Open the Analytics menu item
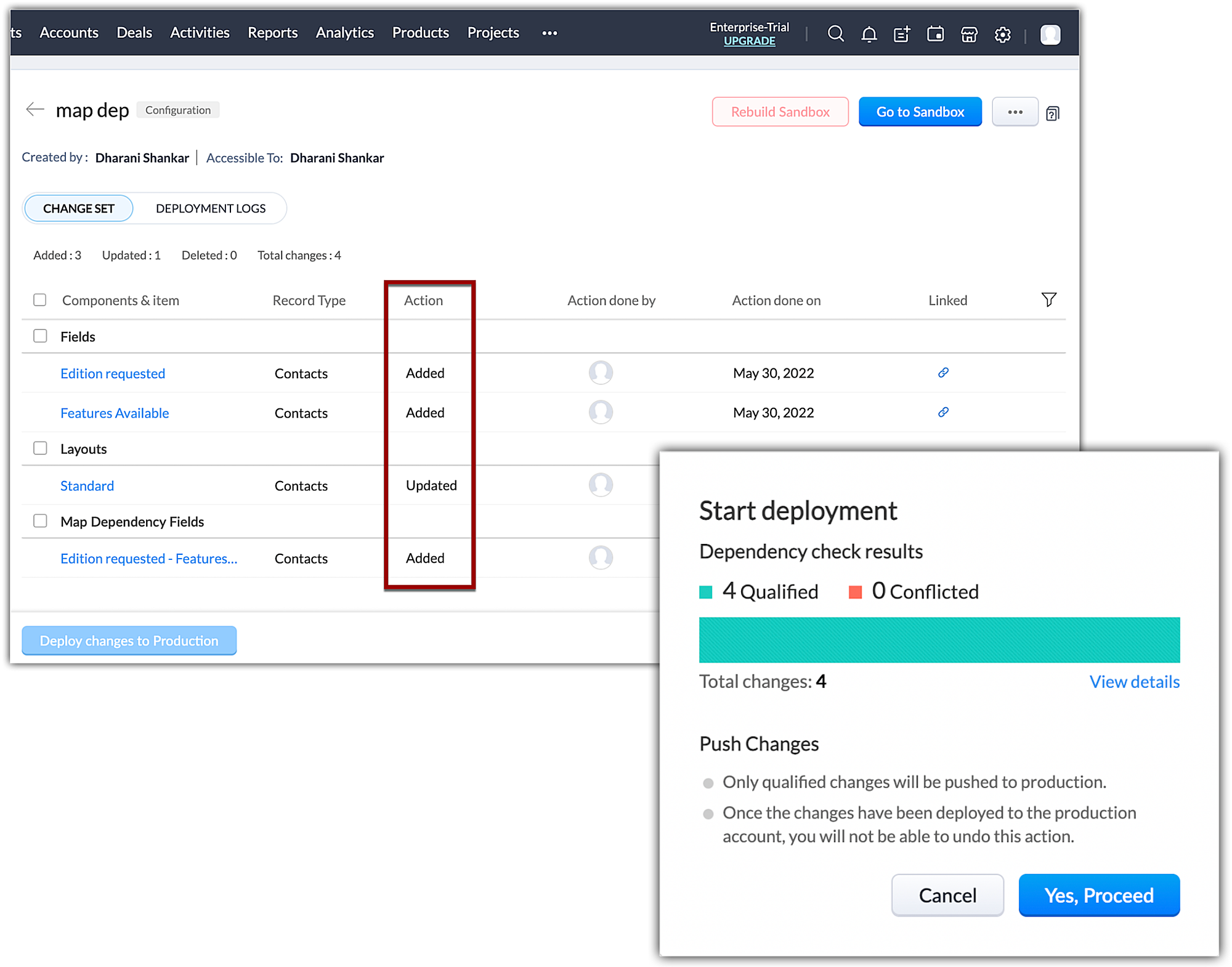 tap(344, 33)
